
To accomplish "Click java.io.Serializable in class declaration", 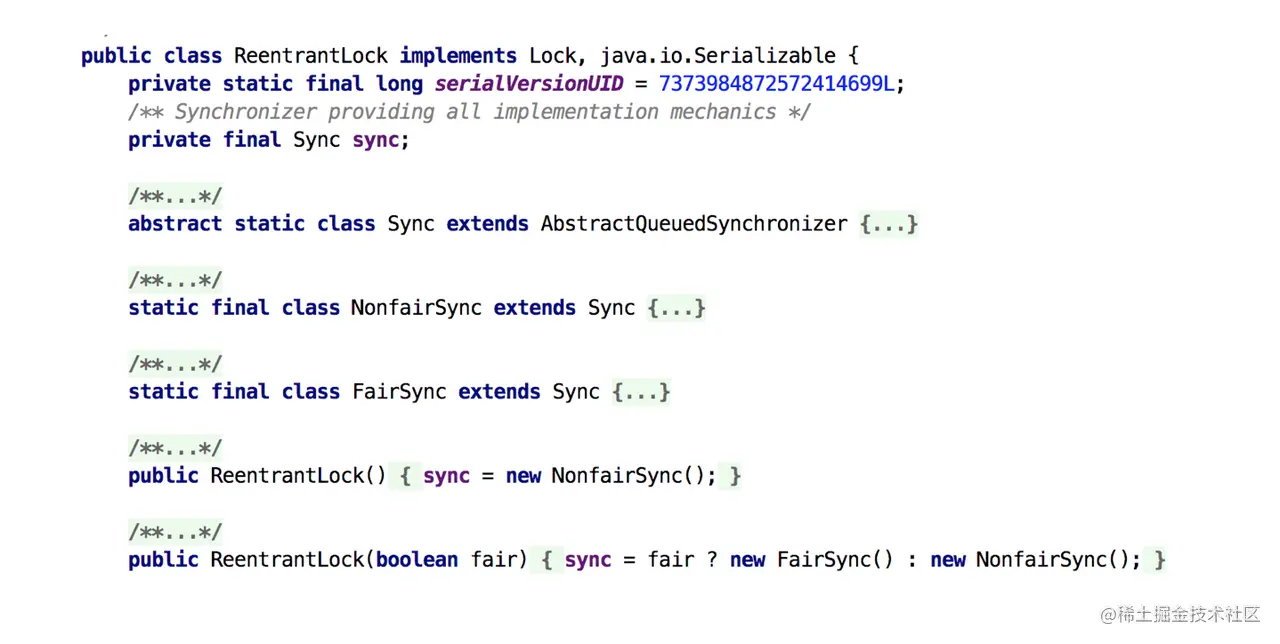I will (x=718, y=56).
